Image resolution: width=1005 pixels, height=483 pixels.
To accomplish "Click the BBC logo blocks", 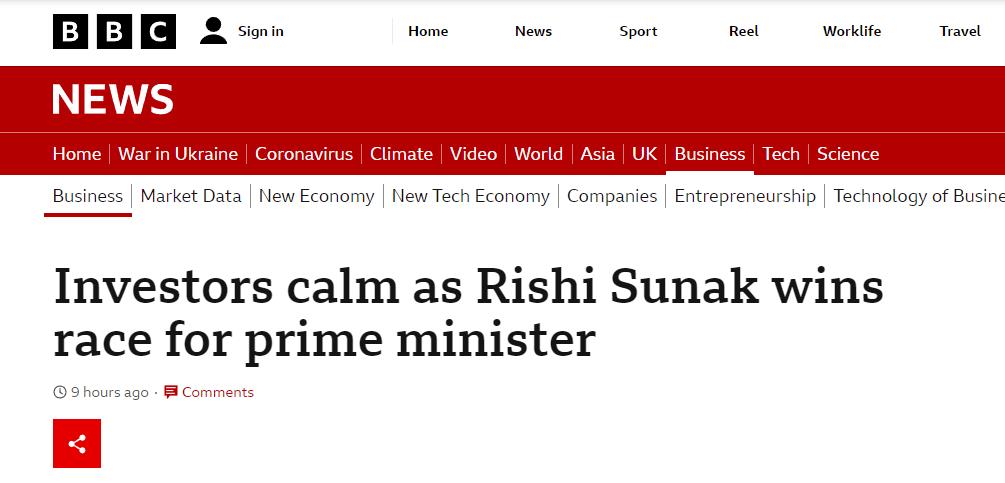I will [114, 31].
